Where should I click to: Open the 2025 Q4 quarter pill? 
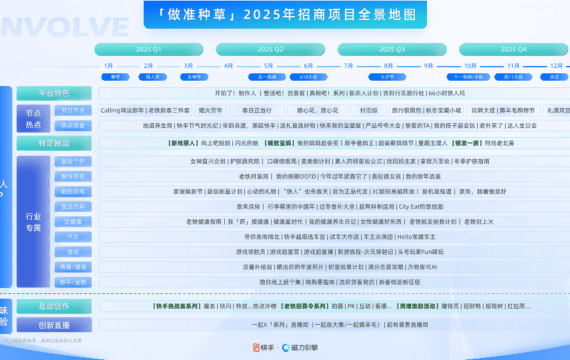[x=513, y=49]
